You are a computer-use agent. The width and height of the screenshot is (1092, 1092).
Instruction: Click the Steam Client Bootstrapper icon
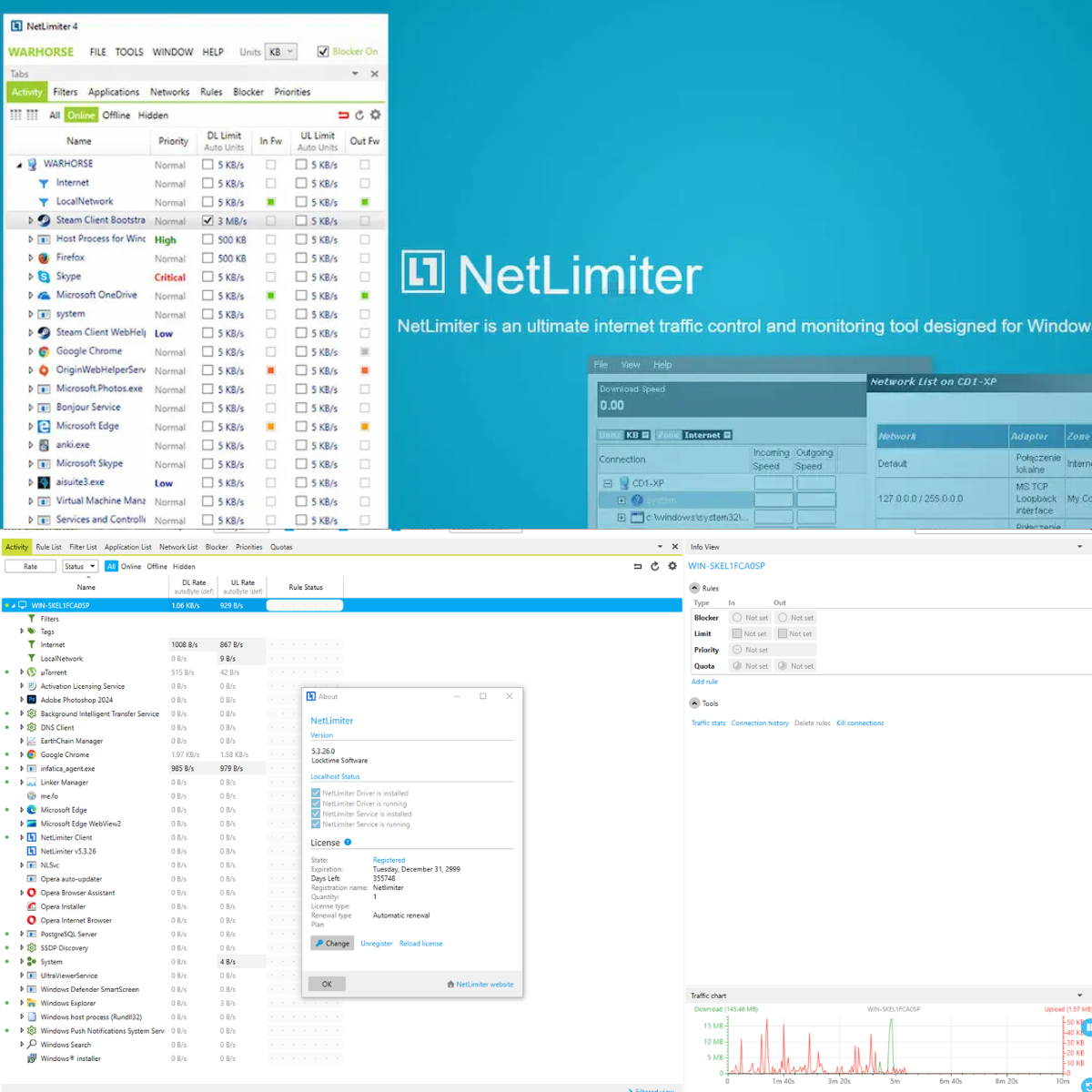44,221
